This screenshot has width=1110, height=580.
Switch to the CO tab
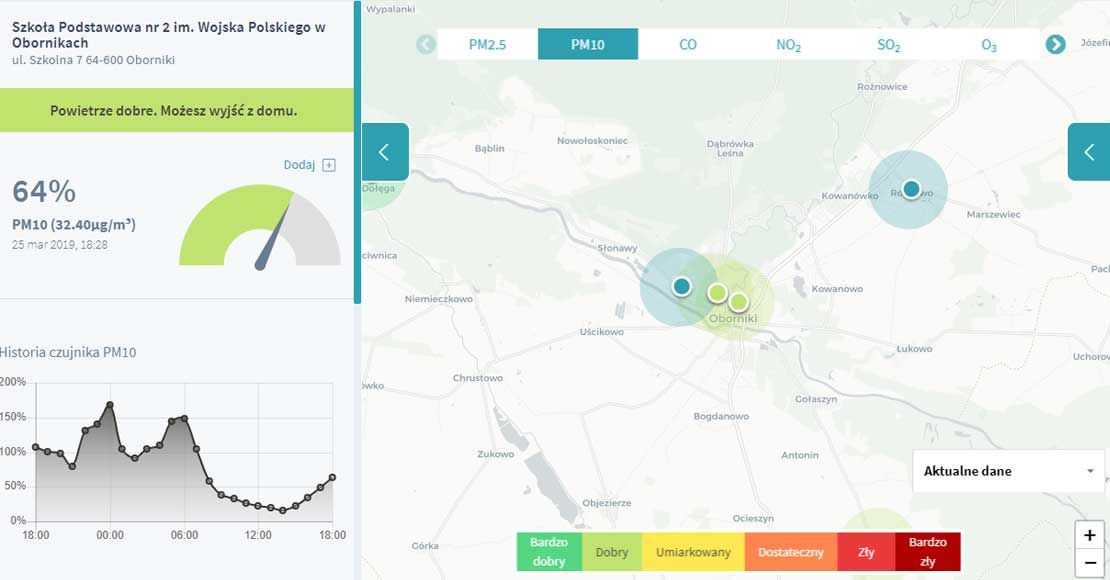[x=688, y=44]
